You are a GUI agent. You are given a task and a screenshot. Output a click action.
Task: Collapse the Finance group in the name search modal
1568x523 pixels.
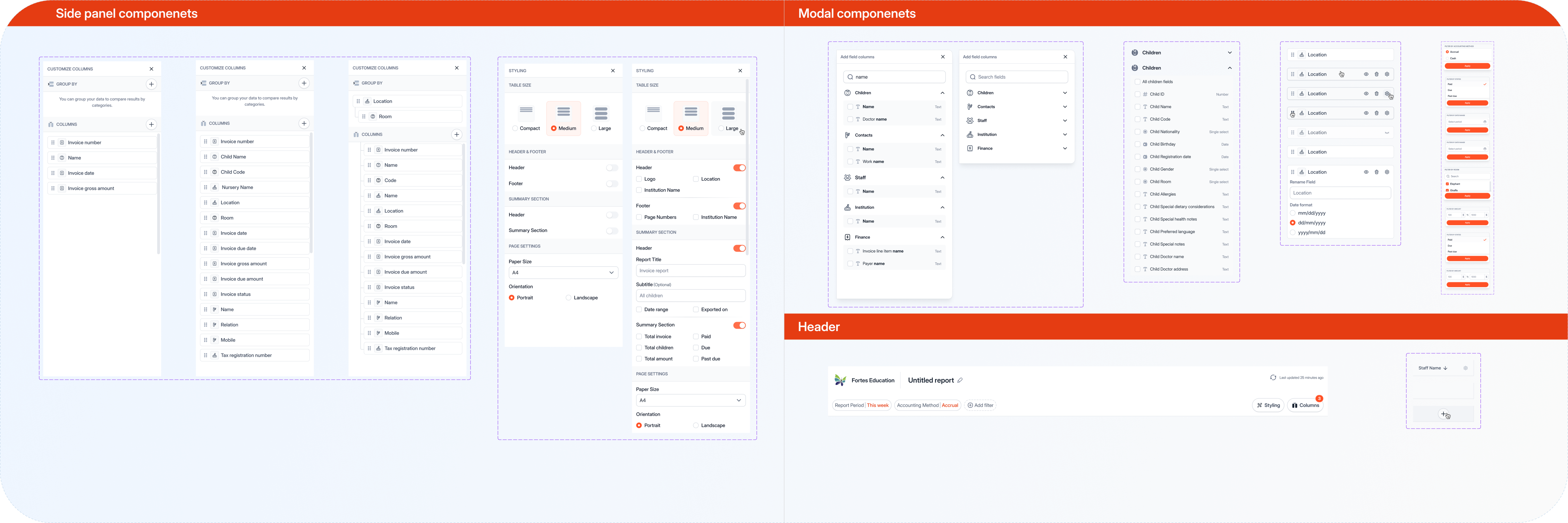[942, 237]
